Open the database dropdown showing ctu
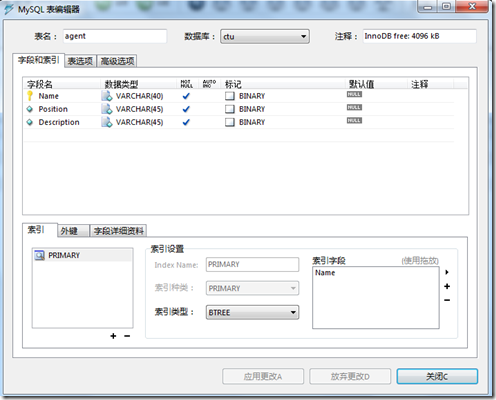496x400 pixels. point(265,36)
